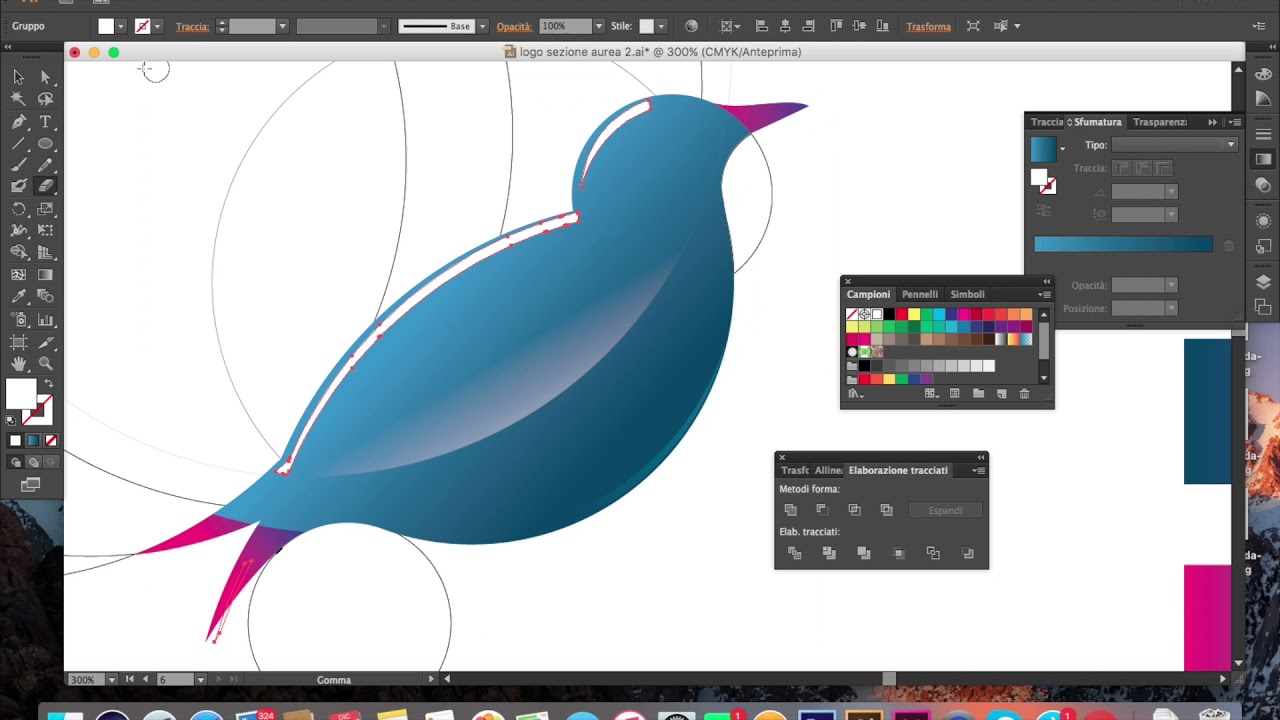1280x720 pixels.
Task: Create a new swatch in Campioni
Action: coord(1001,394)
